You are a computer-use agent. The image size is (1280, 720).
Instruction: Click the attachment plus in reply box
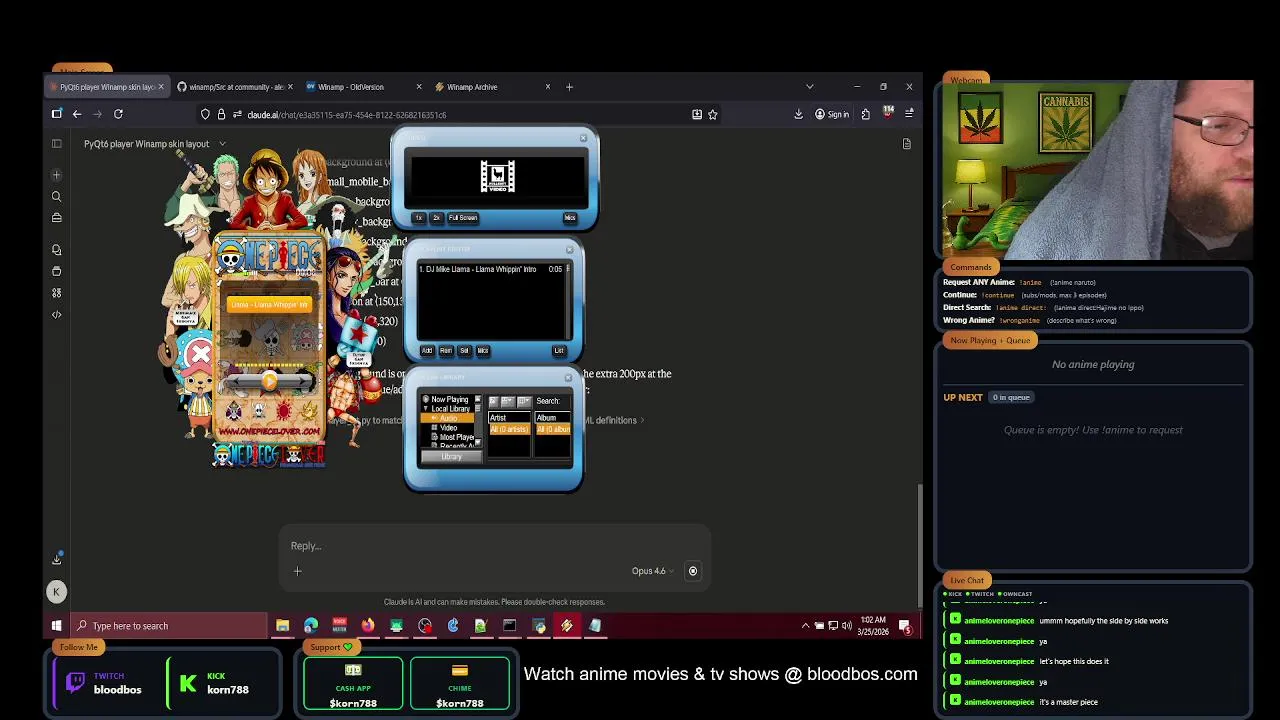297,571
